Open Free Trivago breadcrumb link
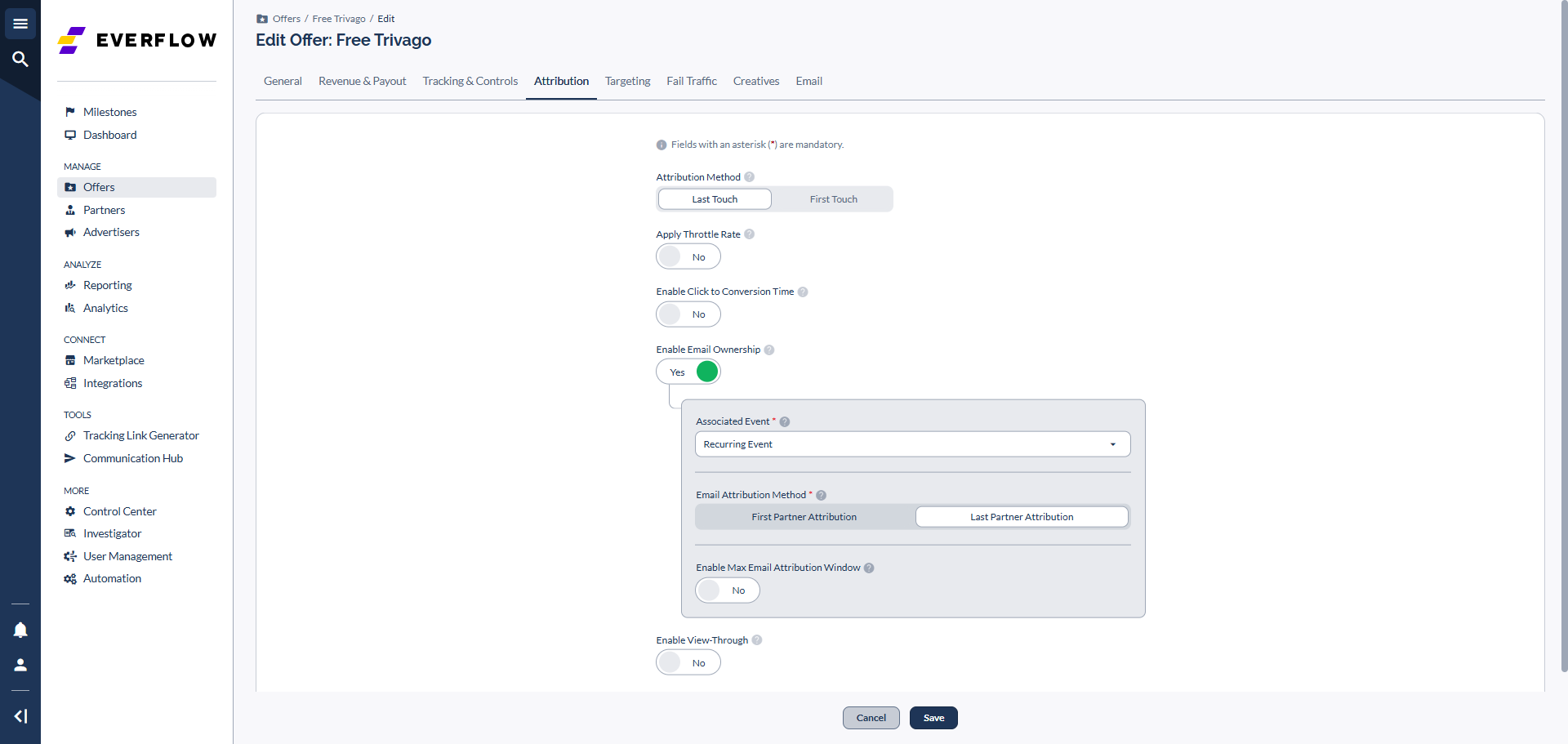Image resolution: width=1568 pixels, height=744 pixels. 339,19
